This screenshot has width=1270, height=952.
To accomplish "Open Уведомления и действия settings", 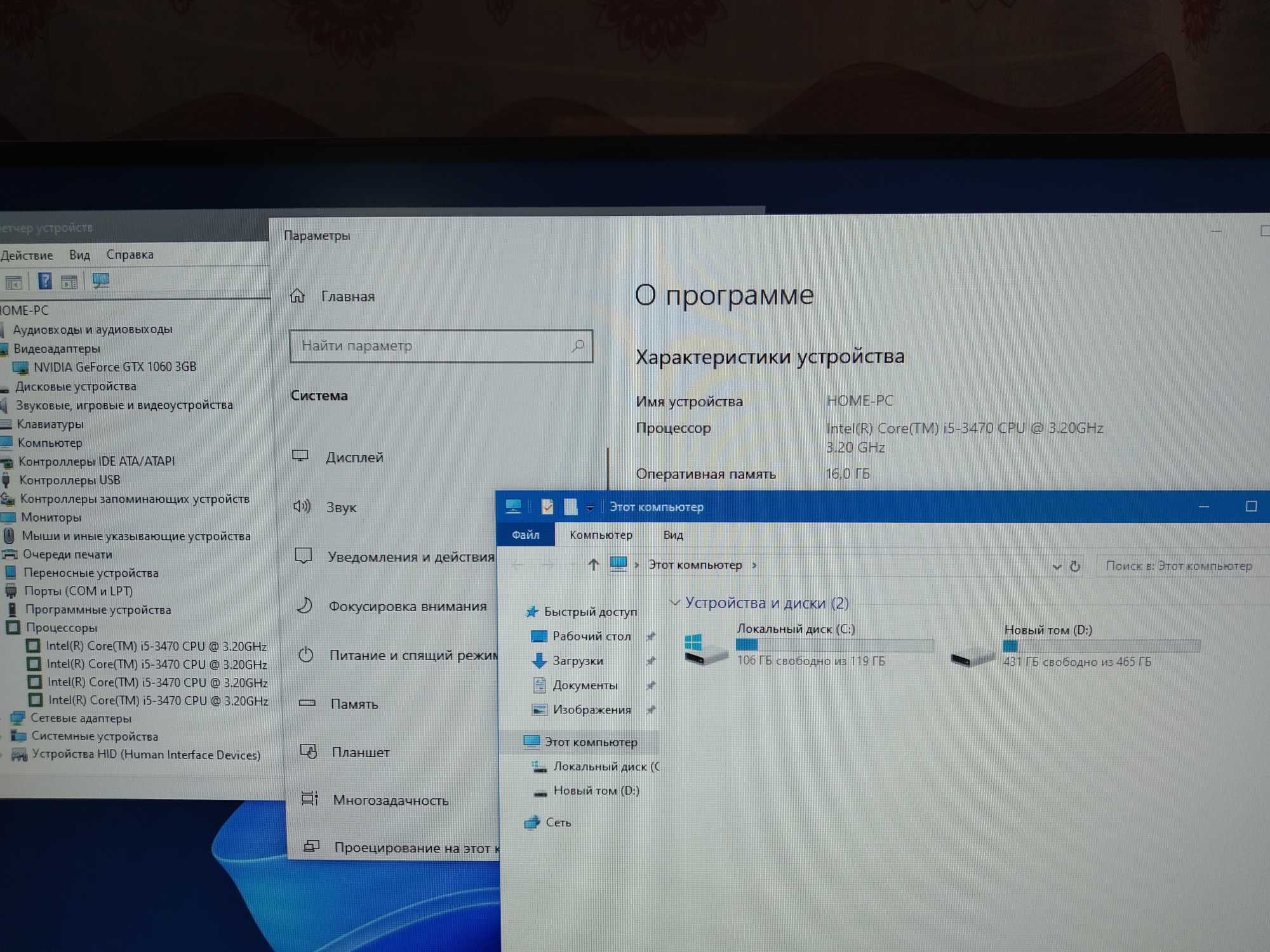I will [410, 557].
